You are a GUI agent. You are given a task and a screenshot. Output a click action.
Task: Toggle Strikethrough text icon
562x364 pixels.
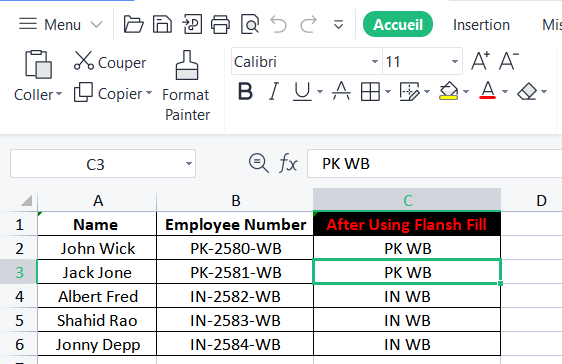point(341,91)
